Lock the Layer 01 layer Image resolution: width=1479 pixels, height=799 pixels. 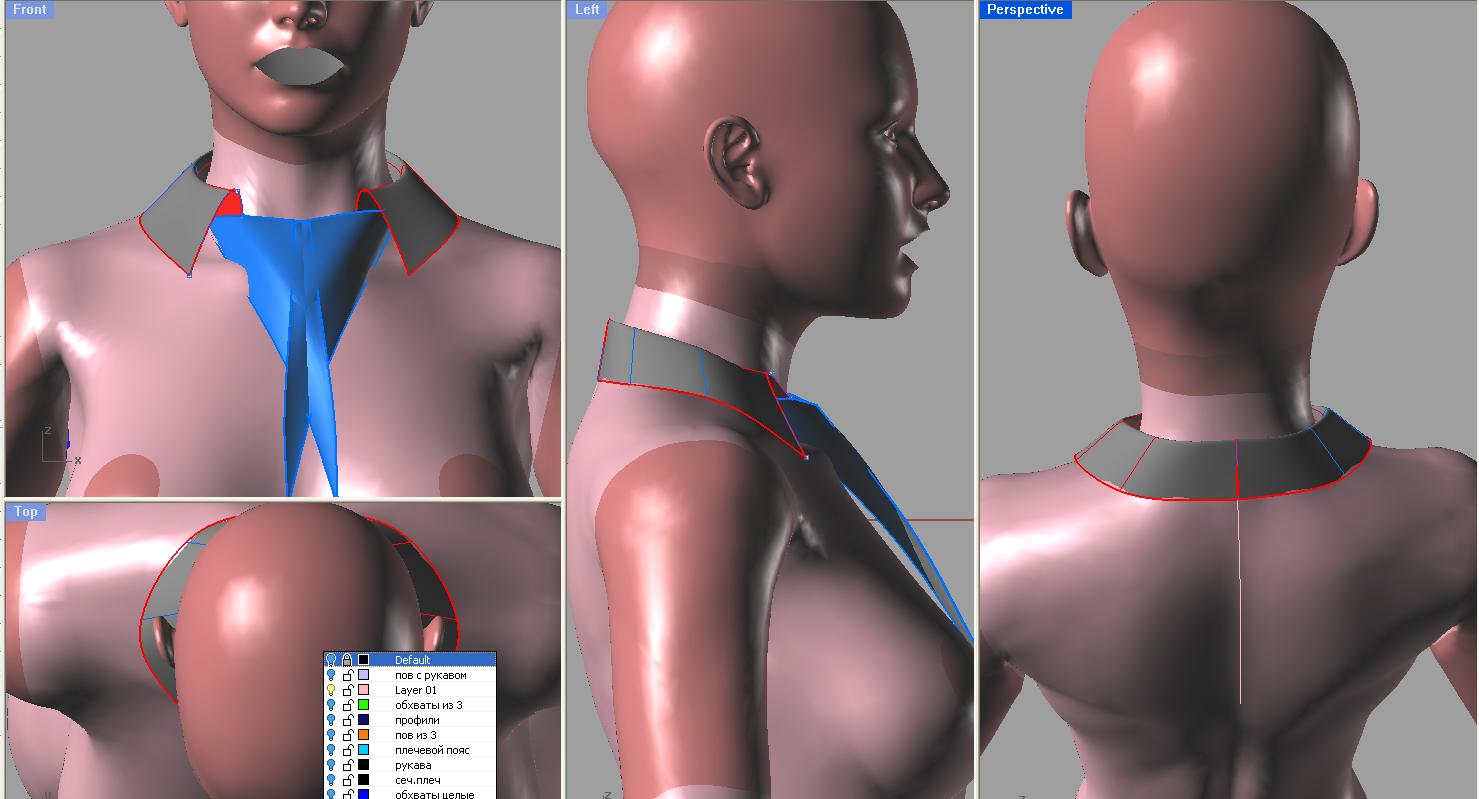(347, 690)
